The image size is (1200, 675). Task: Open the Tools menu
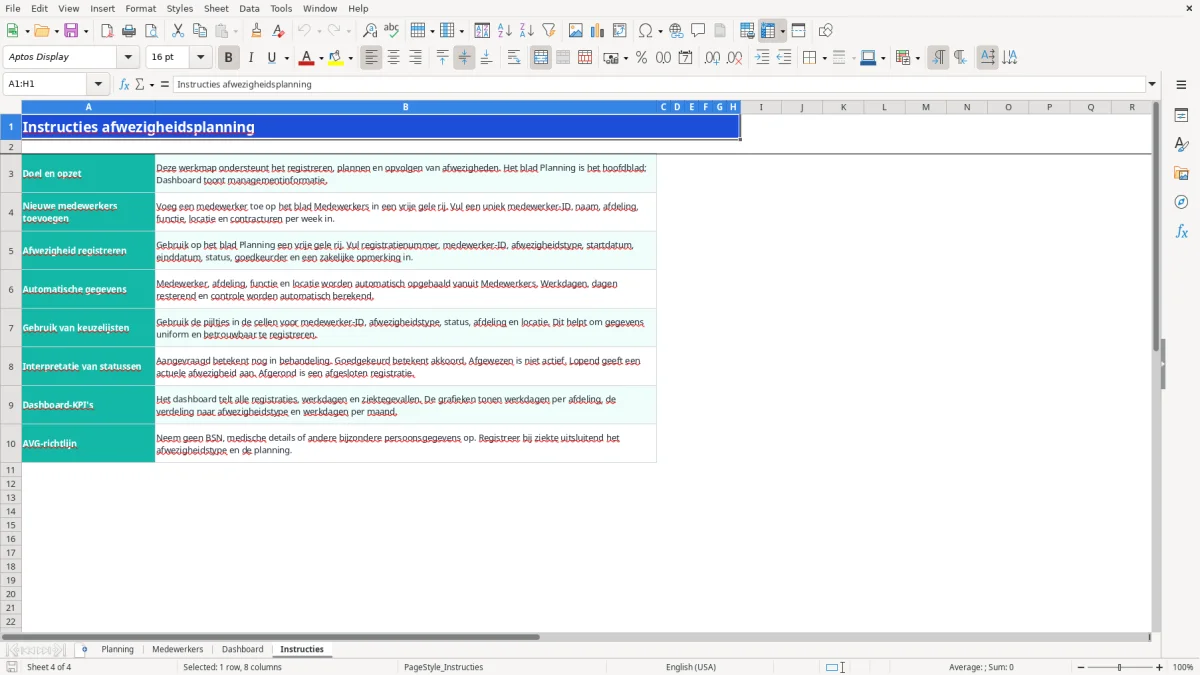[x=282, y=8]
